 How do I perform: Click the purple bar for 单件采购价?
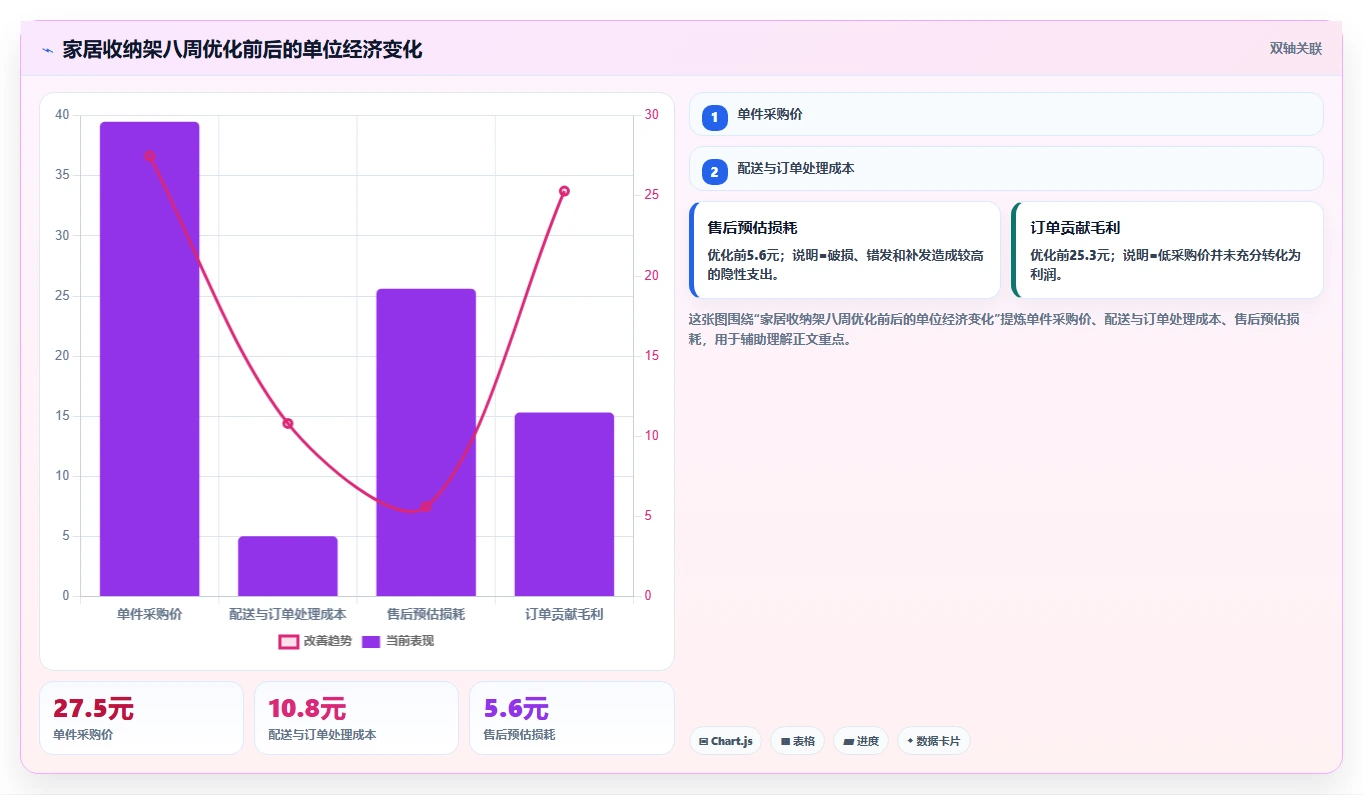[149, 359]
